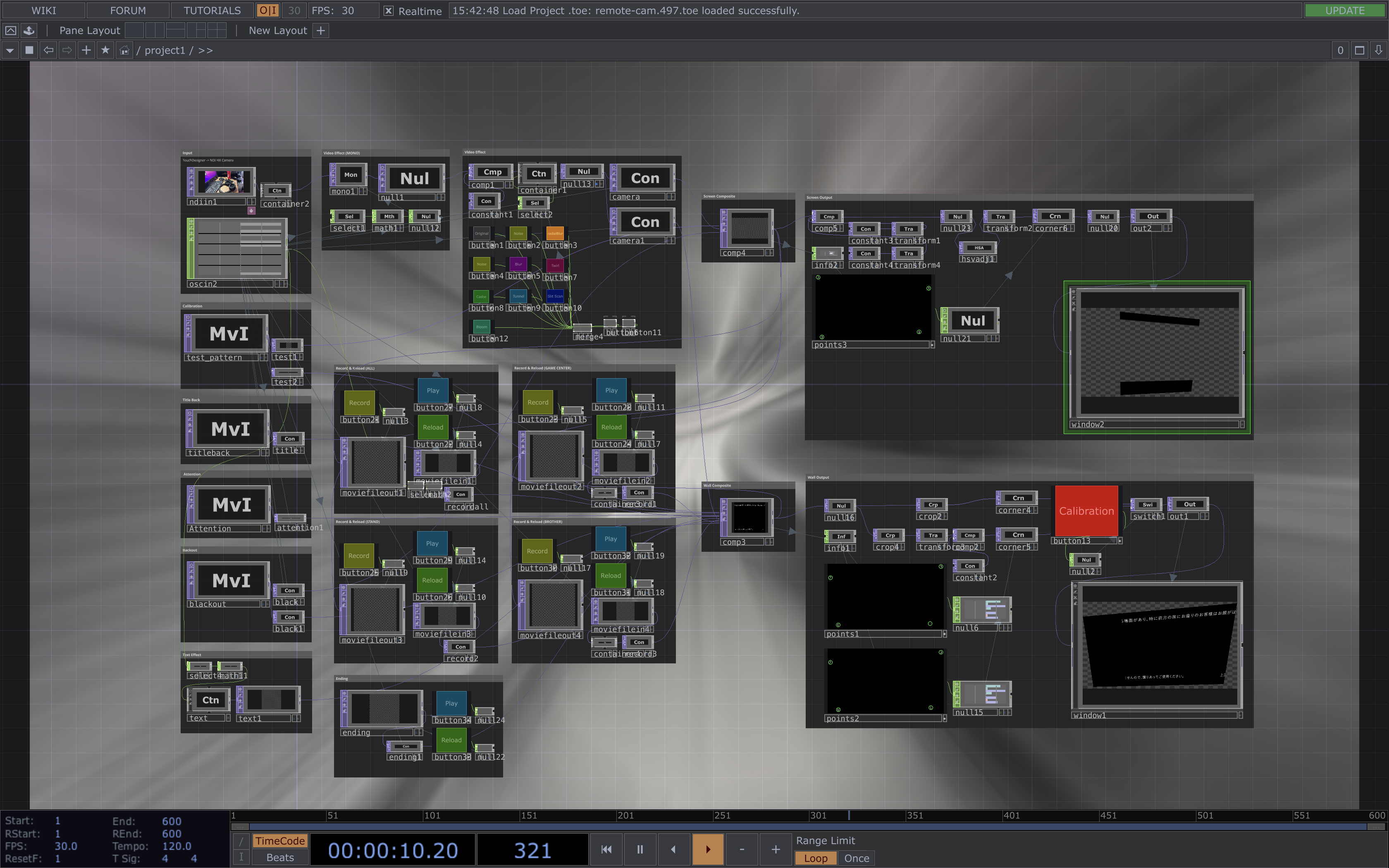
Task: Maximize pane with square icon at right
Action: [x=1359, y=50]
